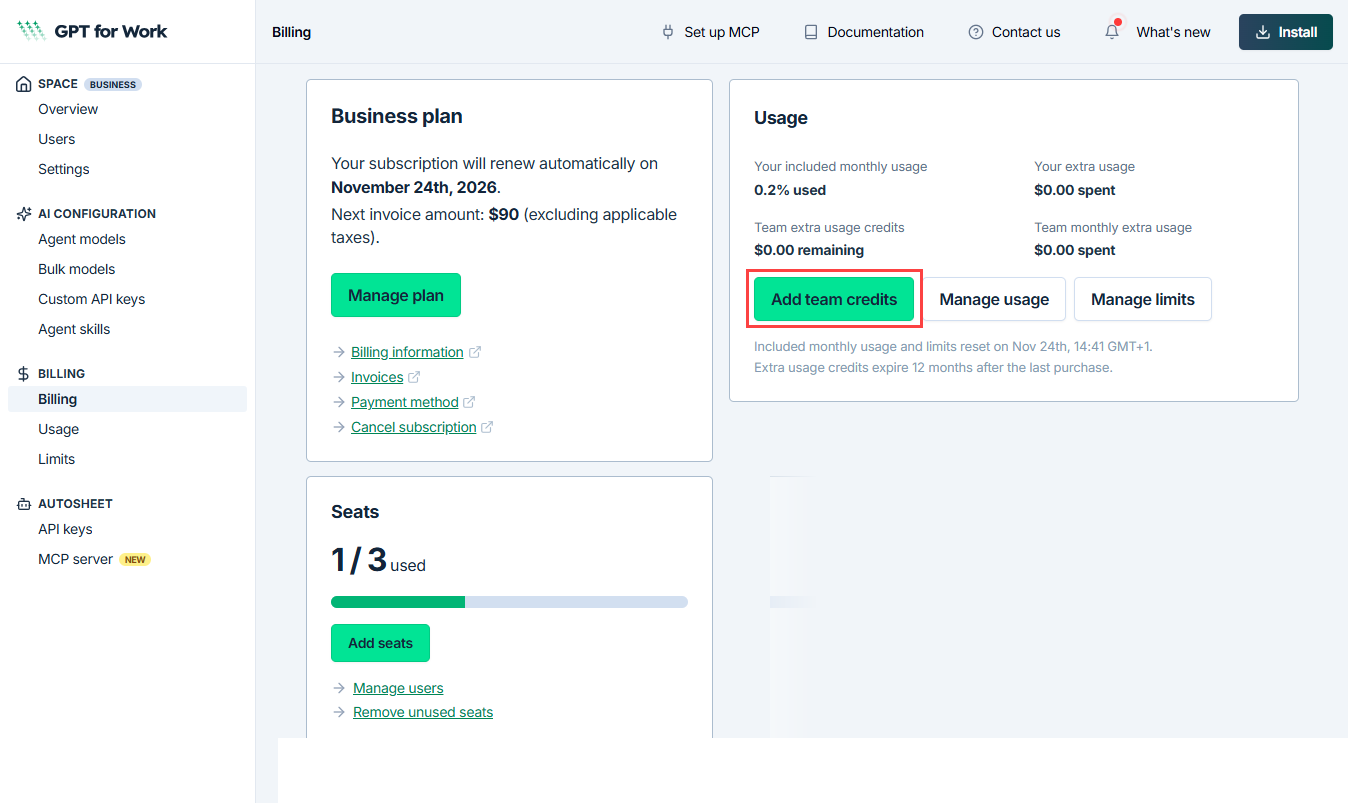Click the GPT for Work logo
The height and width of the screenshot is (803, 1348).
coord(92,31)
